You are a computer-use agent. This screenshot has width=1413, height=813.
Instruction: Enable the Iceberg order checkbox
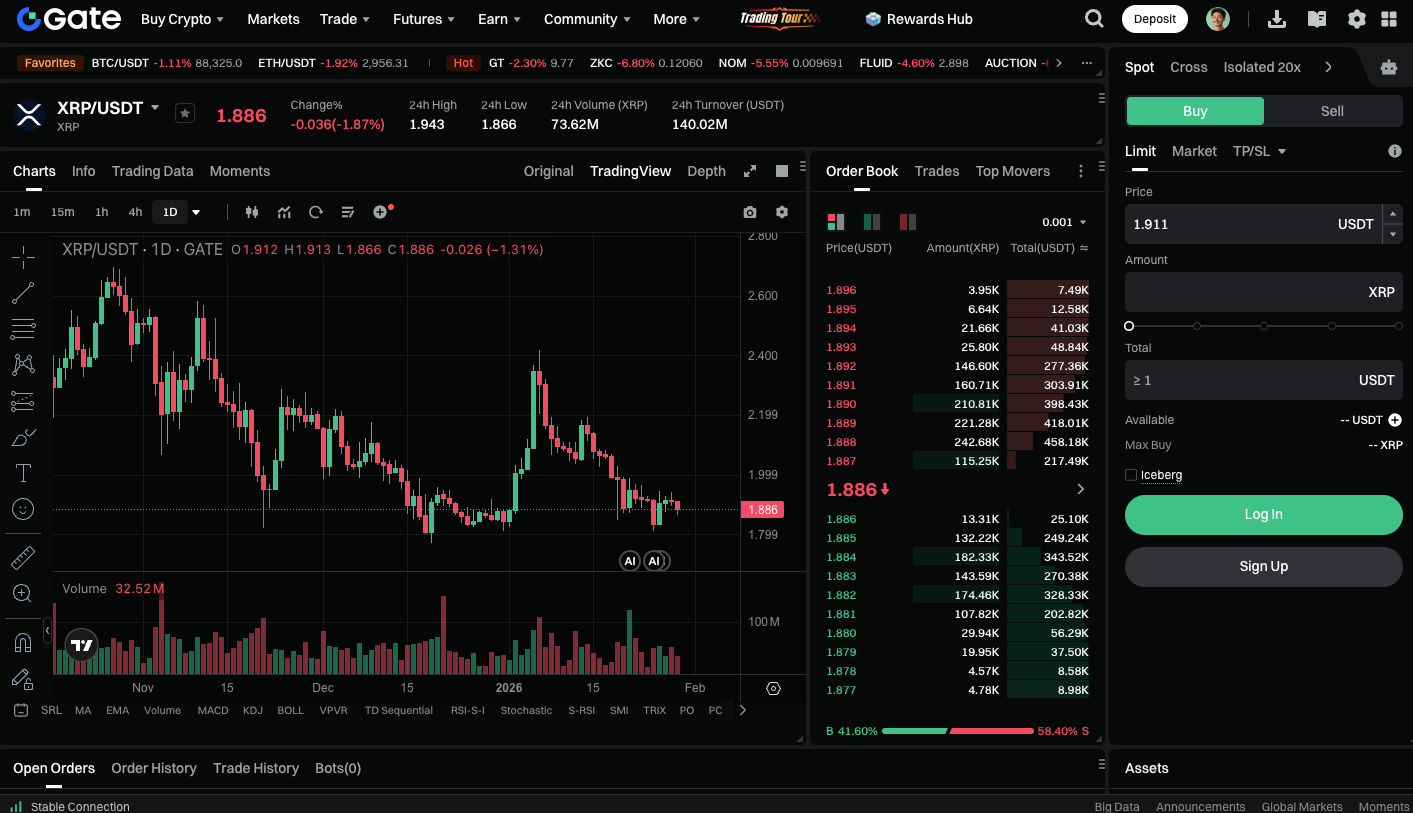click(x=1131, y=475)
